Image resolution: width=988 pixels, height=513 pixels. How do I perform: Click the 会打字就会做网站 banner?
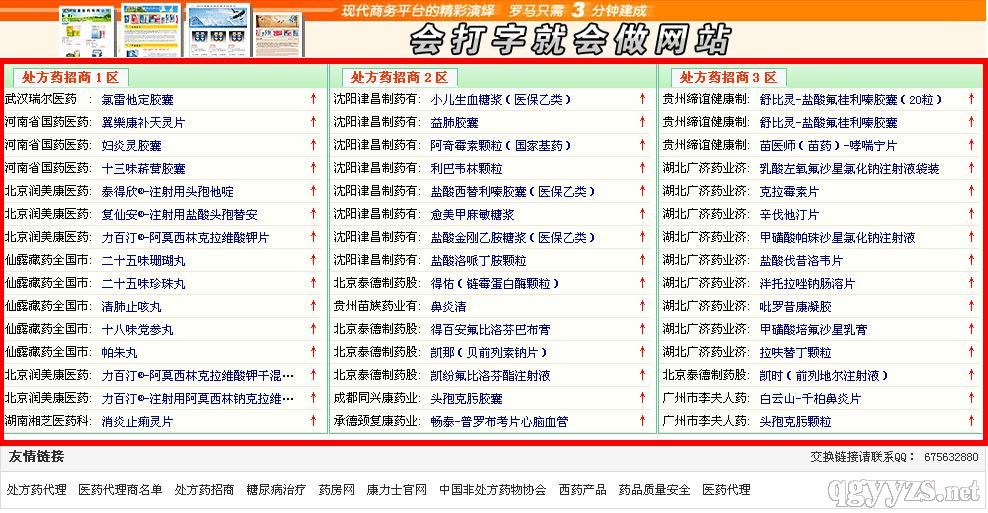coord(568,40)
